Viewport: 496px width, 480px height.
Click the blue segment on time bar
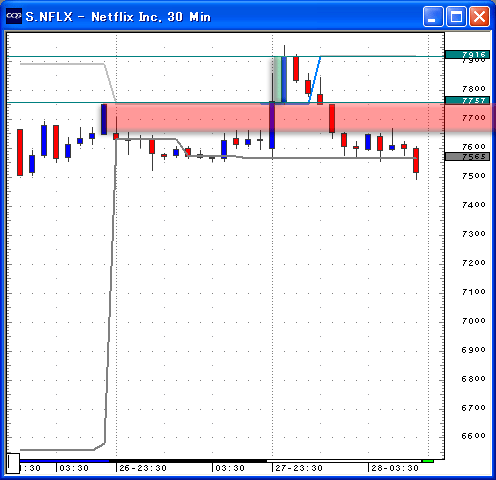tap(64, 461)
